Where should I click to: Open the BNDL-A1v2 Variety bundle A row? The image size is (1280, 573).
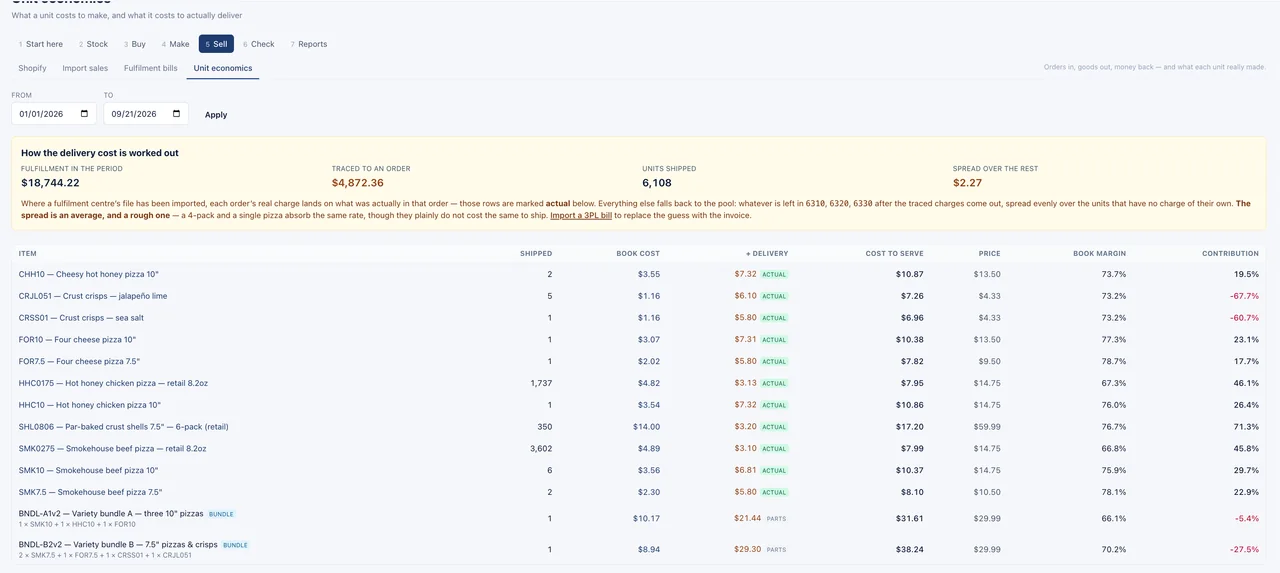point(639,519)
